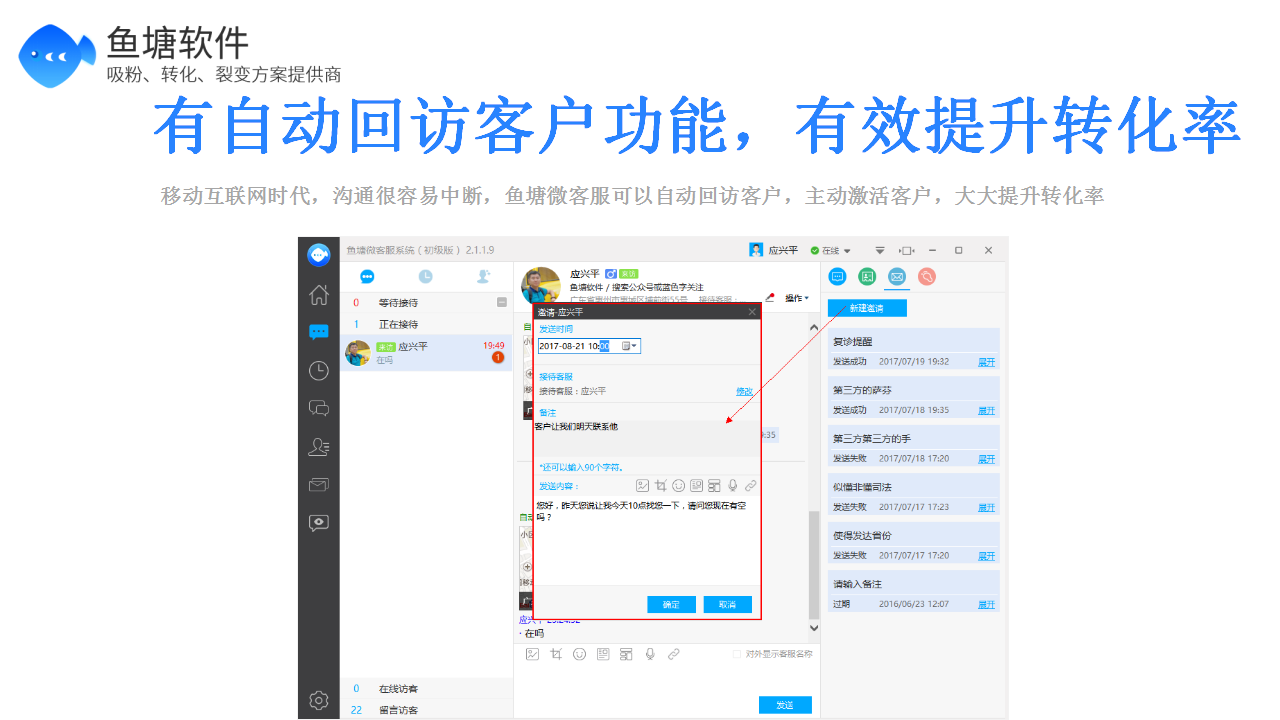
Task: Click the 发送 button
Action: pyautogui.click(x=785, y=704)
